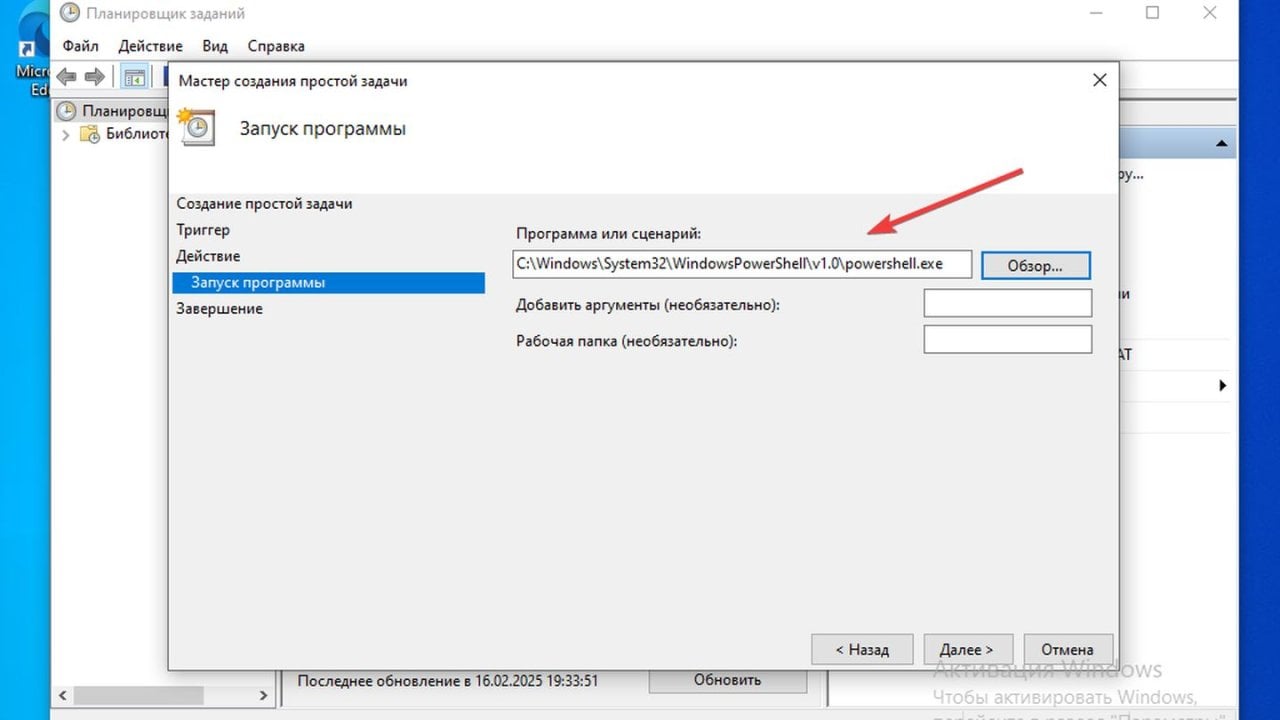Screen dimensions: 1280x720
Task: Collapse the actions pane section arrow
Action: coord(1221,144)
